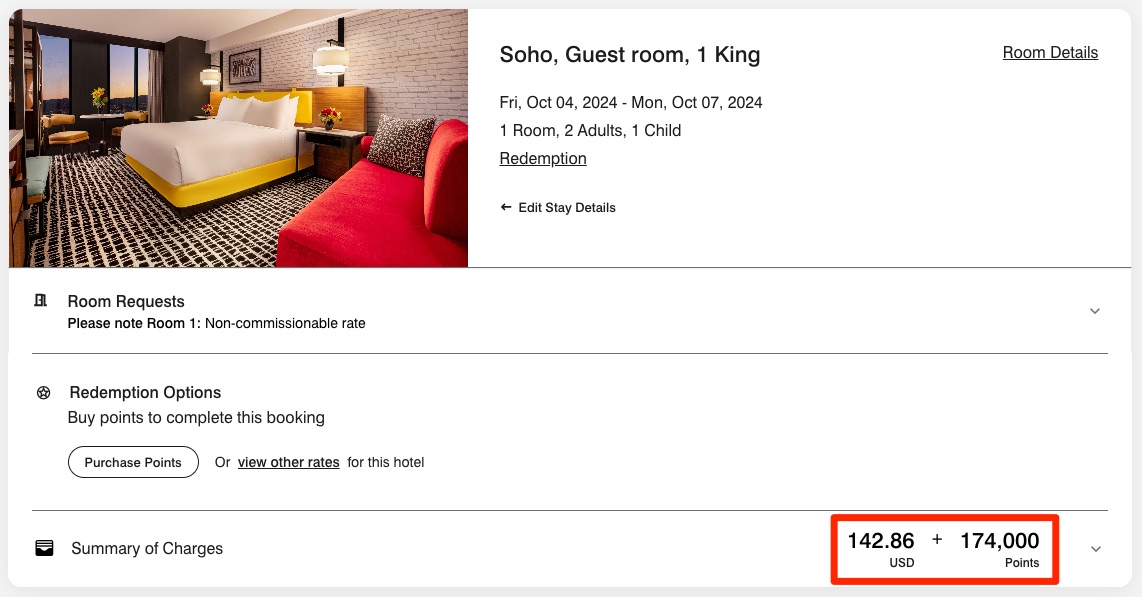Click the Redemption link under the stay dates

pos(543,158)
